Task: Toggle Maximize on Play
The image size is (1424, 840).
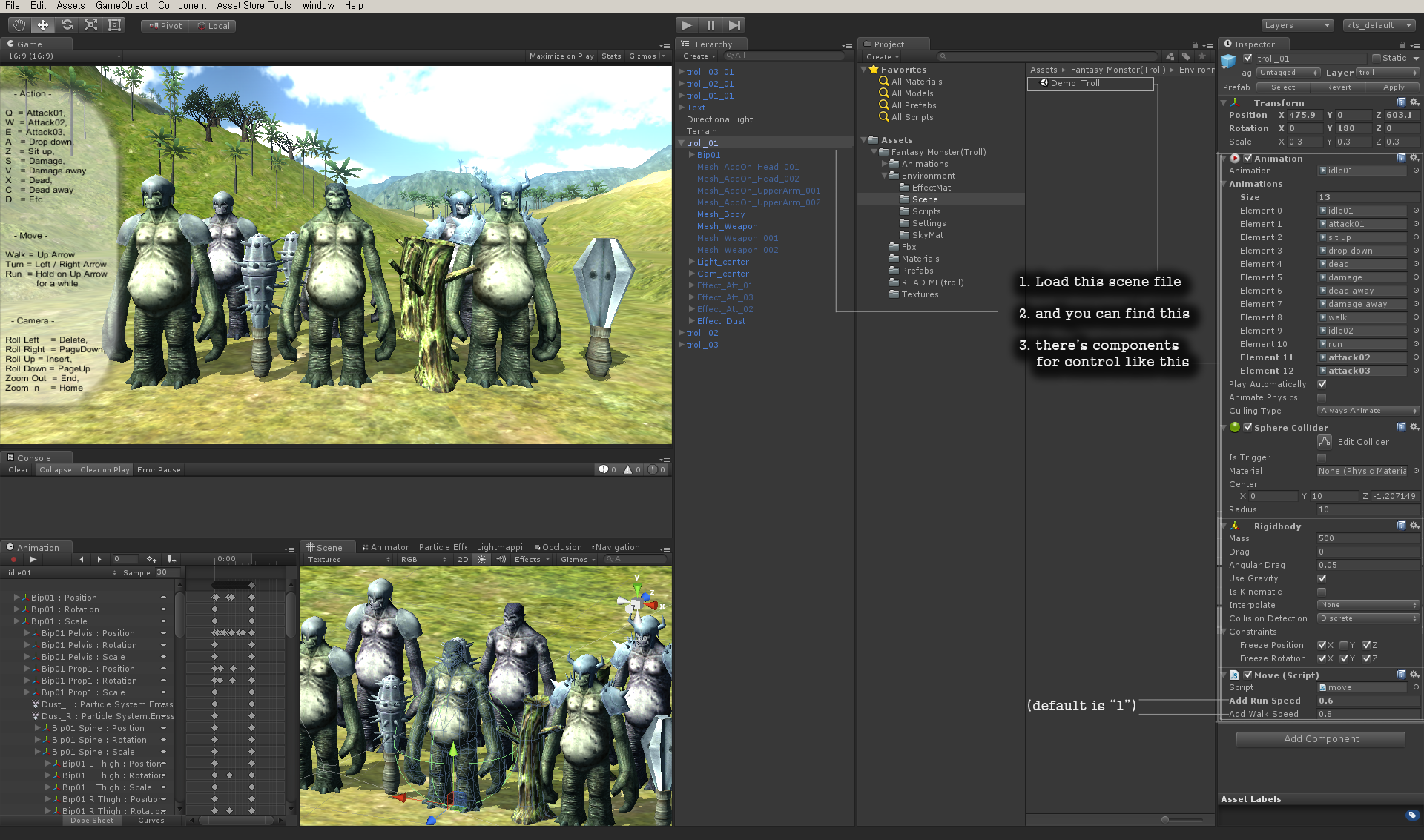Action: (561, 56)
